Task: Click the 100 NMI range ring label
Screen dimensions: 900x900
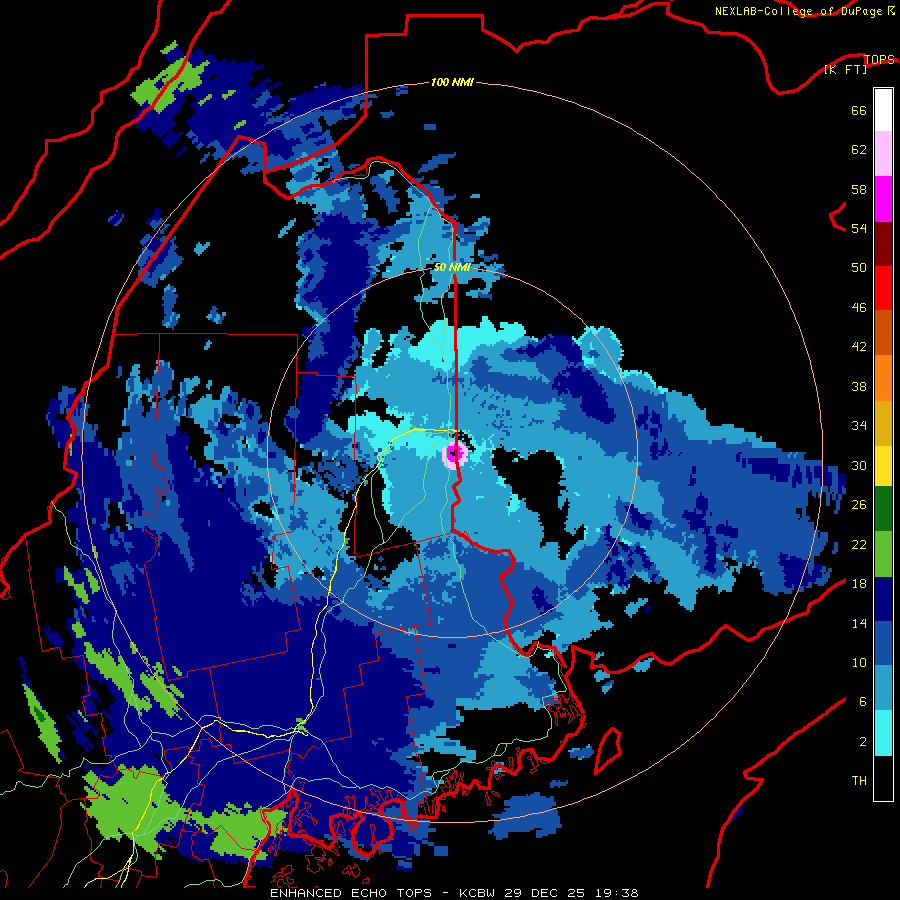Action: (x=452, y=83)
